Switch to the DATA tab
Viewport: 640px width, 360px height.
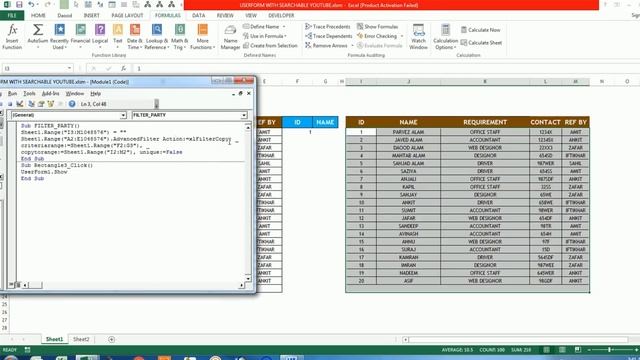(x=199, y=16)
